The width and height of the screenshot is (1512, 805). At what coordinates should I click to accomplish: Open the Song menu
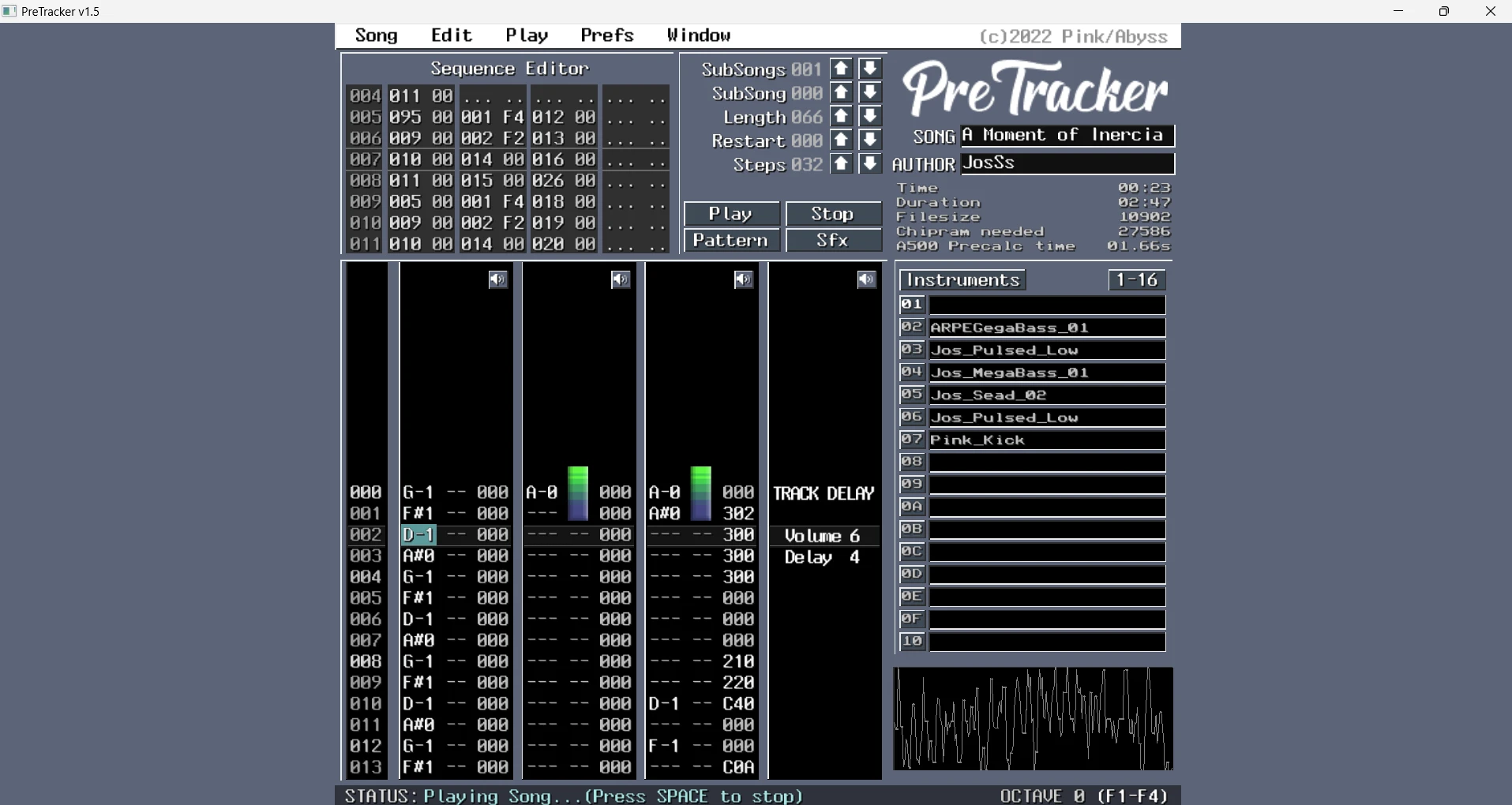click(376, 36)
